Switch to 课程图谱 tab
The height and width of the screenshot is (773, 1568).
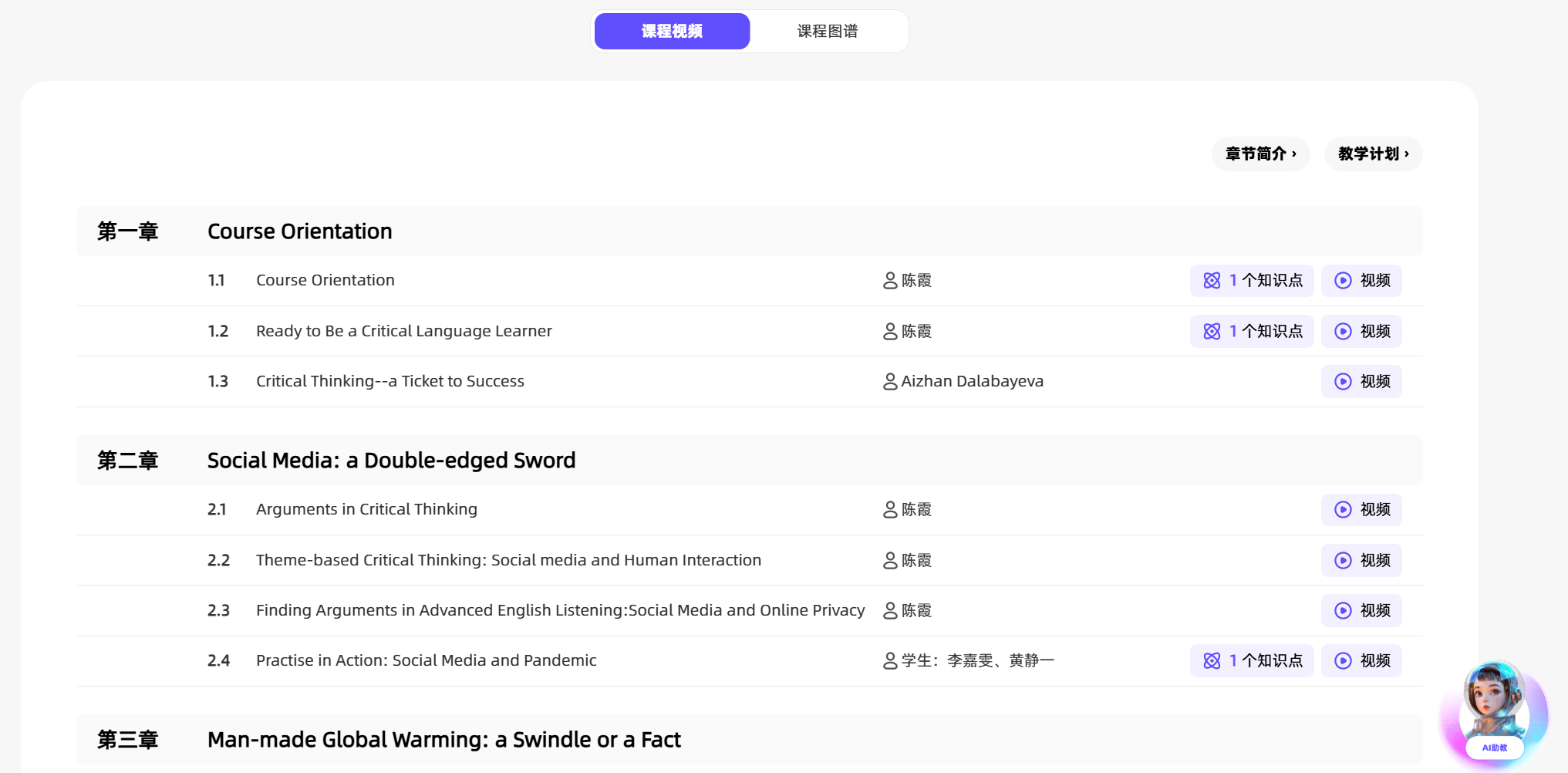tap(828, 32)
